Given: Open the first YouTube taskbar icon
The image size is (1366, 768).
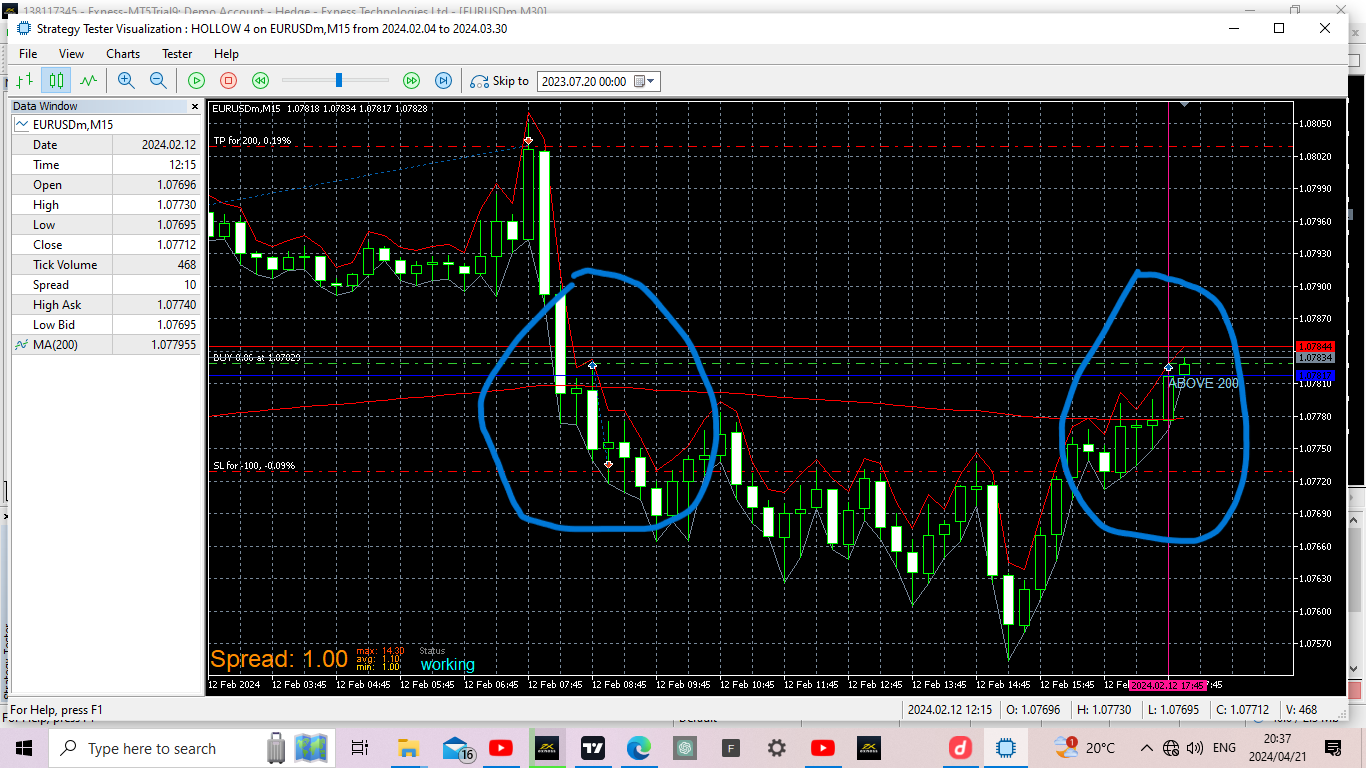Looking at the screenshot, I should (x=501, y=748).
